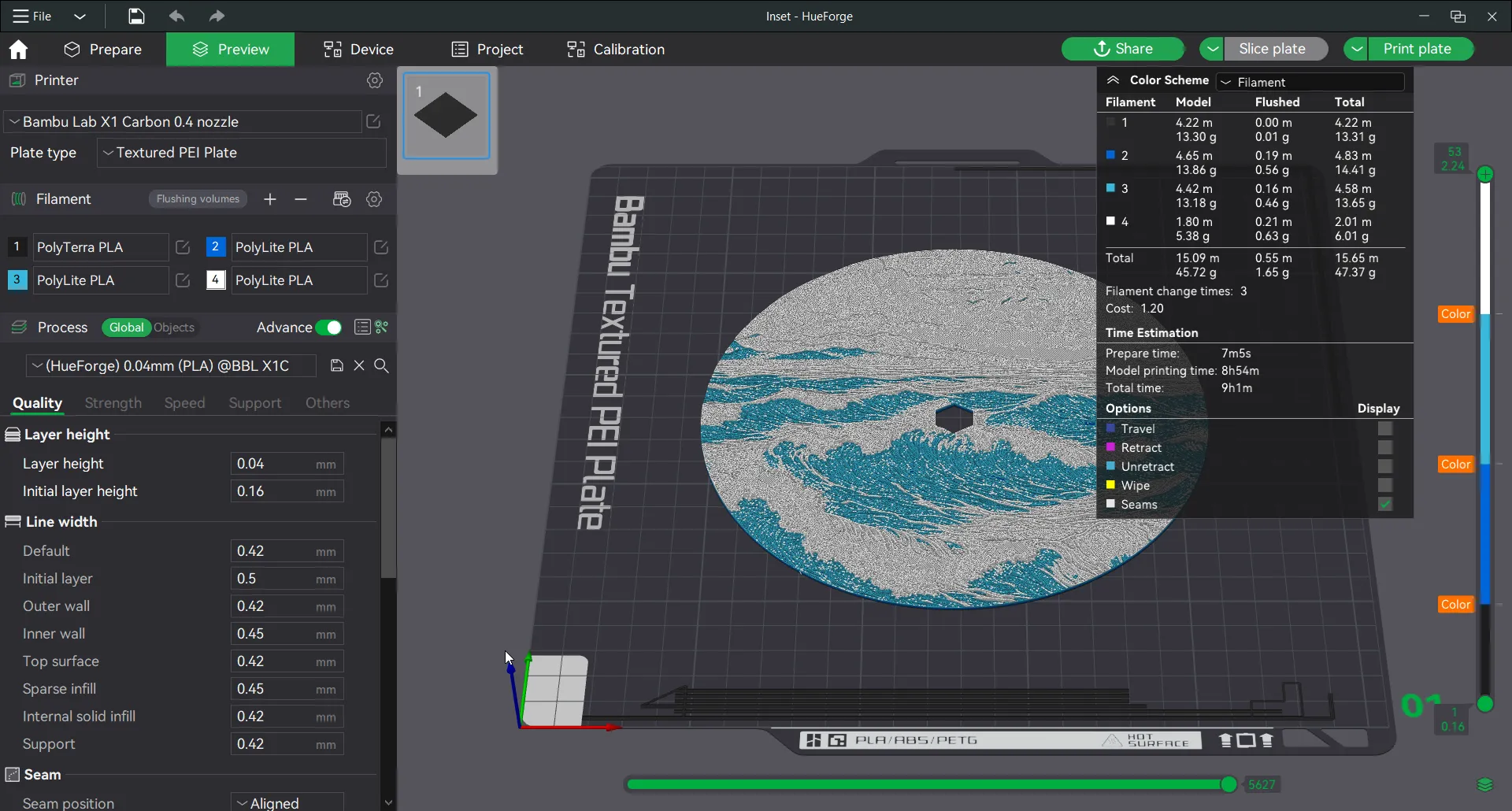Click filament 2 blue color swatch
This screenshot has height=811, width=1512.
tap(215, 247)
